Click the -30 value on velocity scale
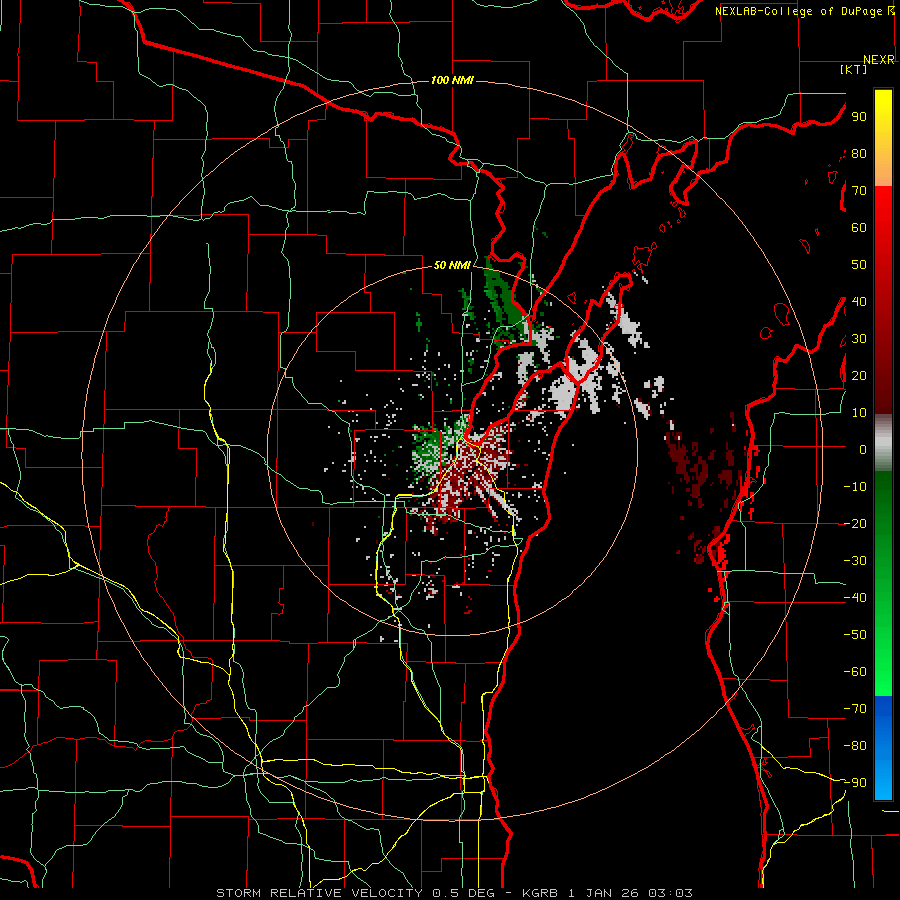The image size is (900, 900). click(x=855, y=561)
